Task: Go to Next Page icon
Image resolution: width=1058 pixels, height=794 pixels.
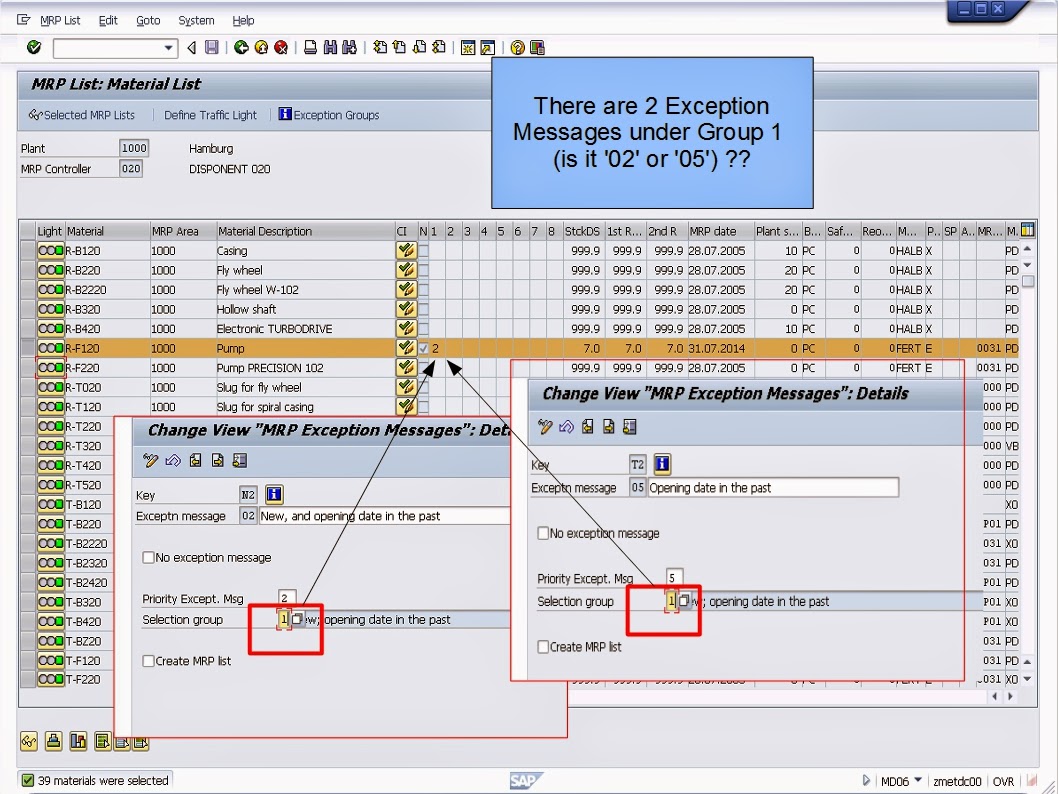Action: click(419, 47)
